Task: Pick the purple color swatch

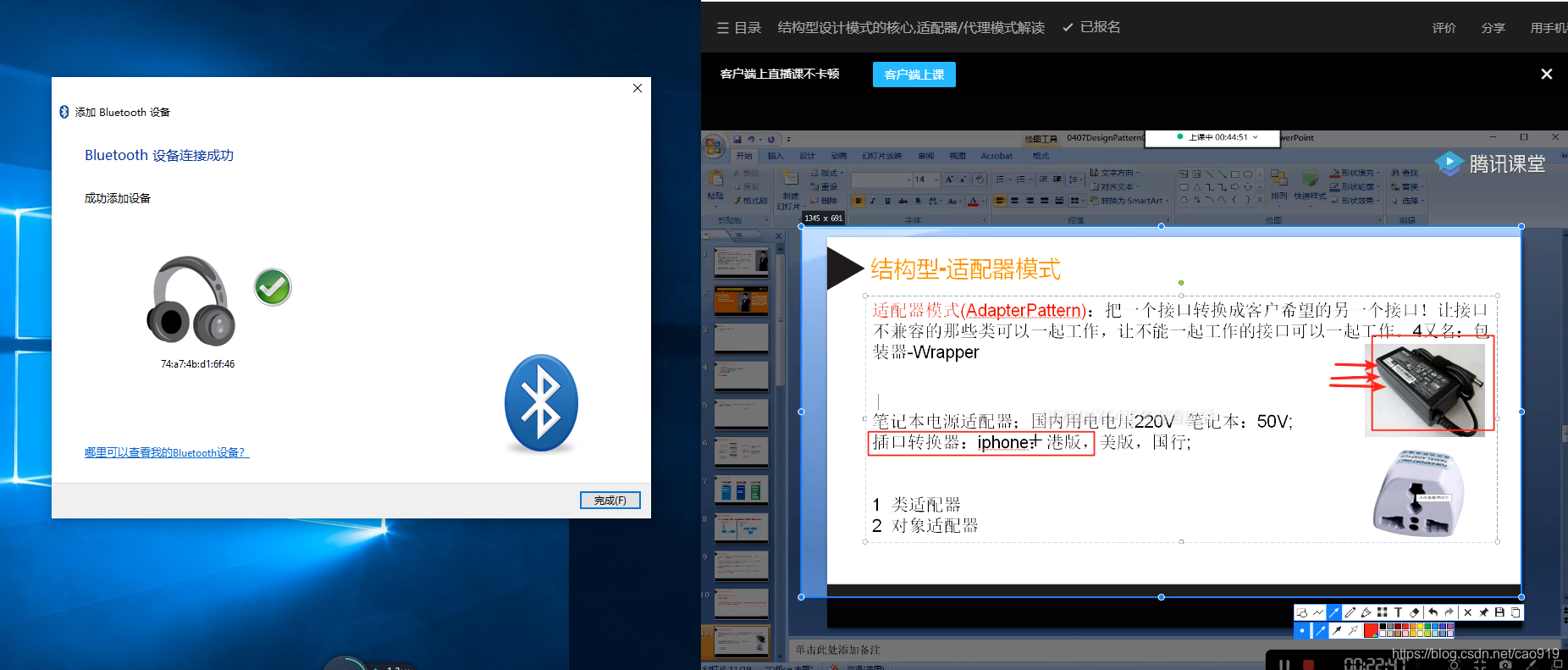Action: tap(1449, 626)
